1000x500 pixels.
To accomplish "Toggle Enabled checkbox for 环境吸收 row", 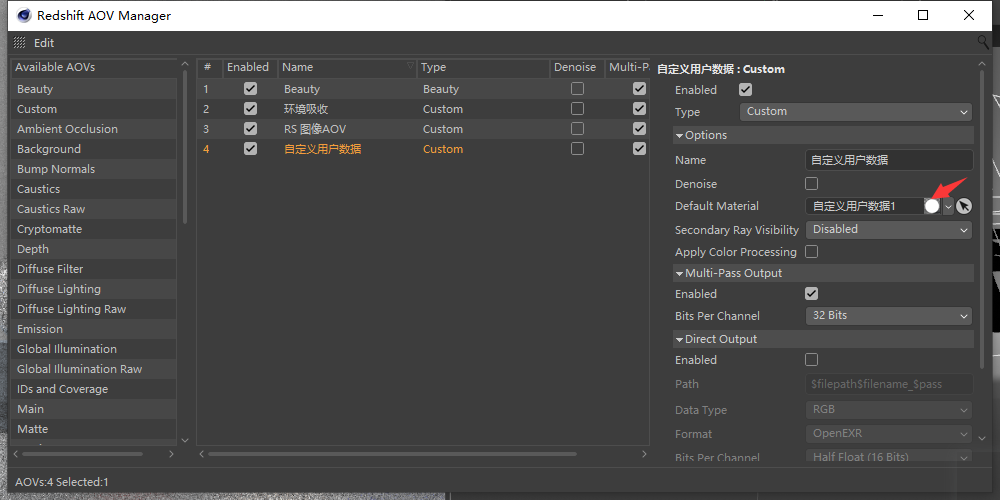I will click(250, 109).
